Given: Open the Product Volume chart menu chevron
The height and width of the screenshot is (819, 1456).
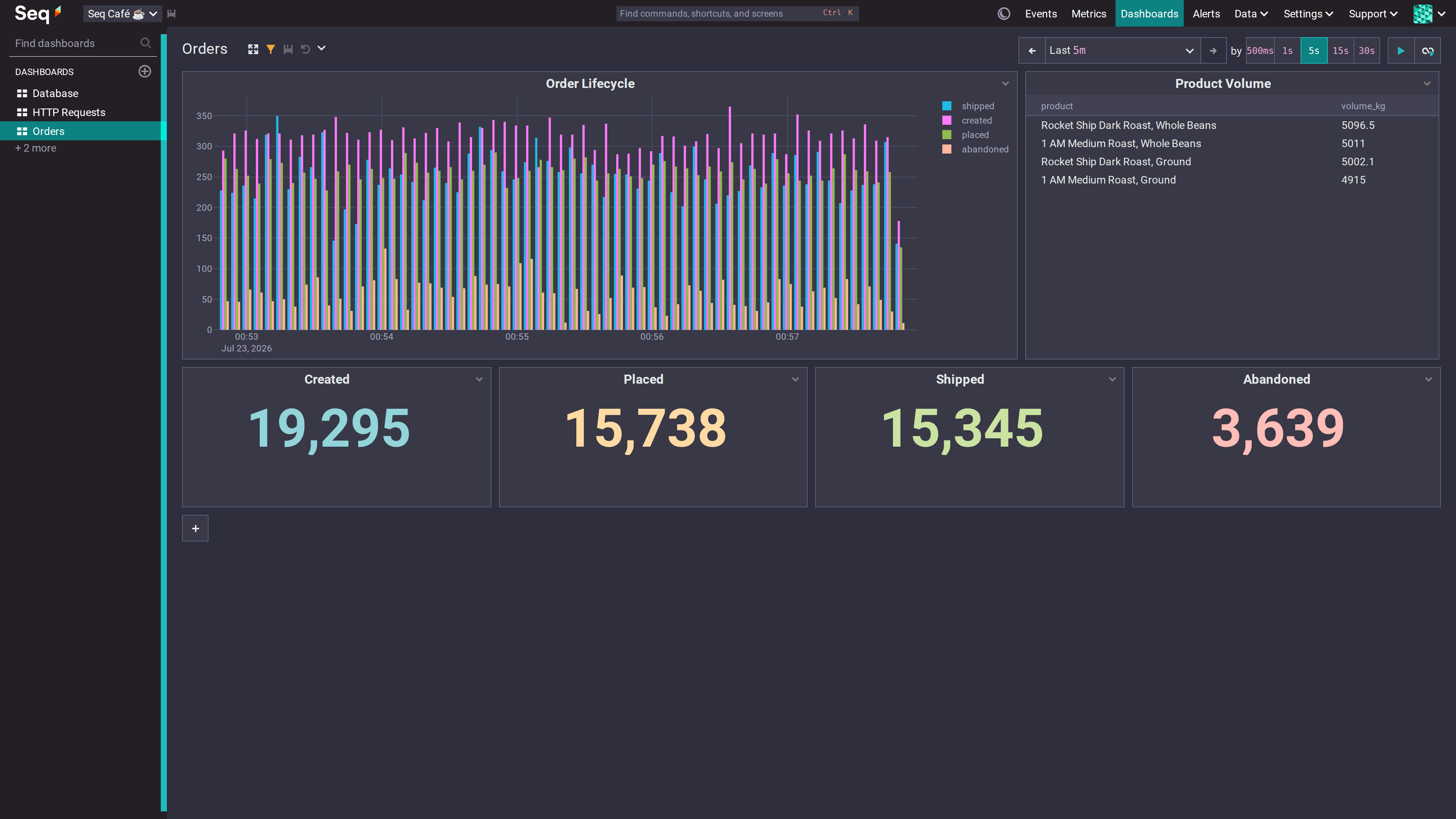Looking at the screenshot, I should click(x=1426, y=84).
